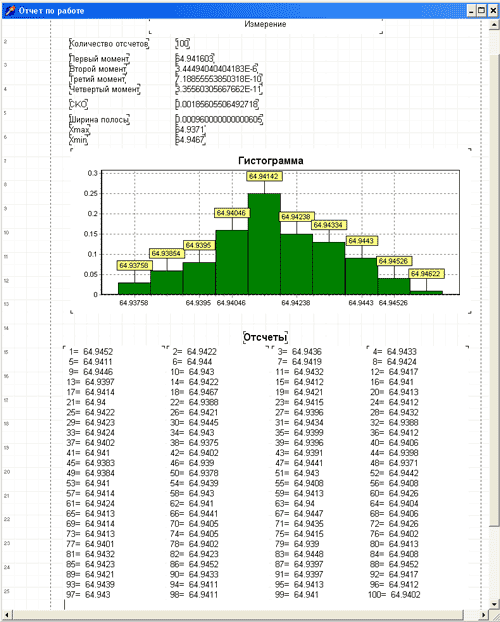
Task: Select the value 7.18855553850318E-10
Action: point(219,79)
